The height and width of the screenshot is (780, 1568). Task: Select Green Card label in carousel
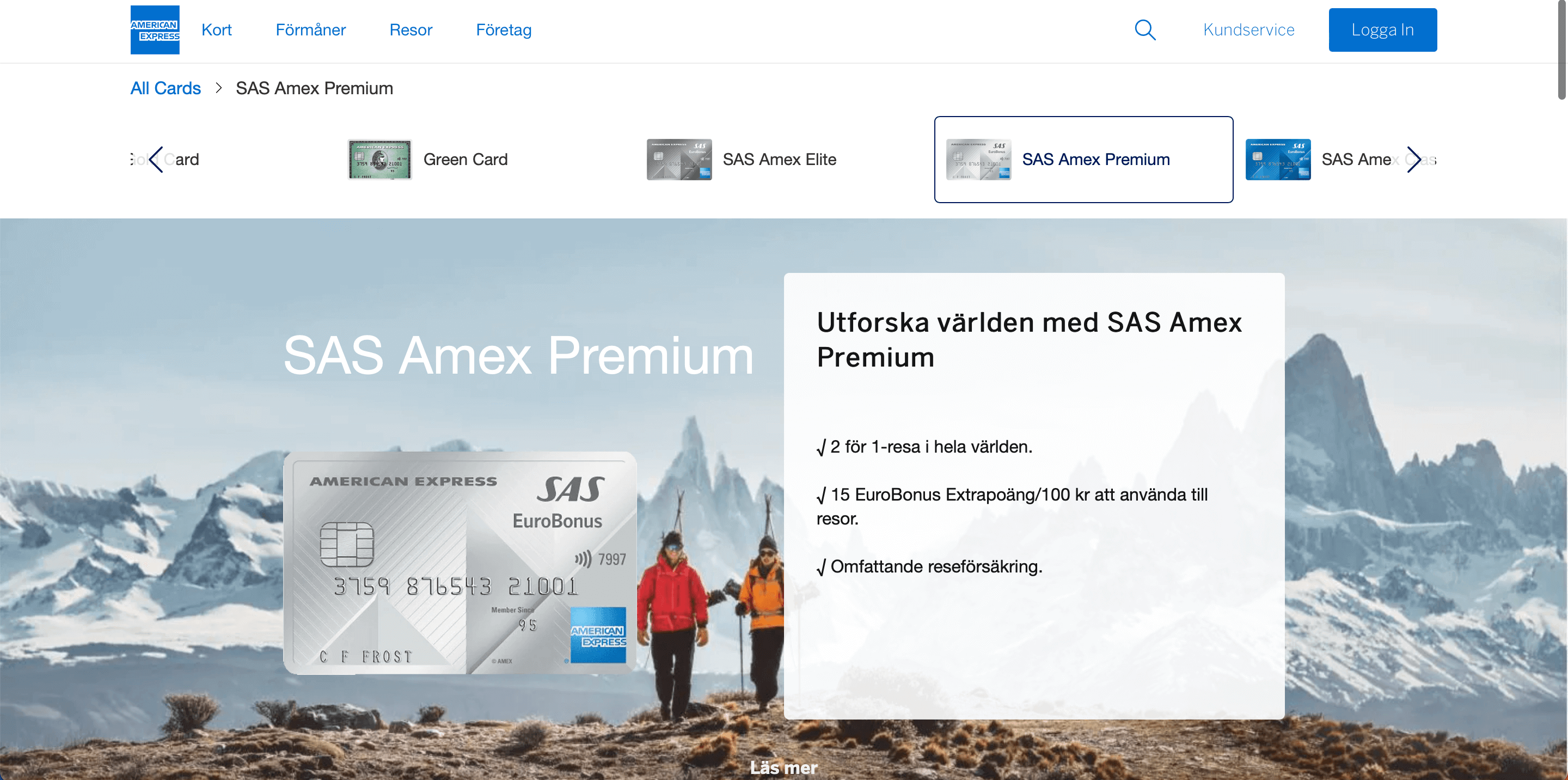tap(465, 160)
